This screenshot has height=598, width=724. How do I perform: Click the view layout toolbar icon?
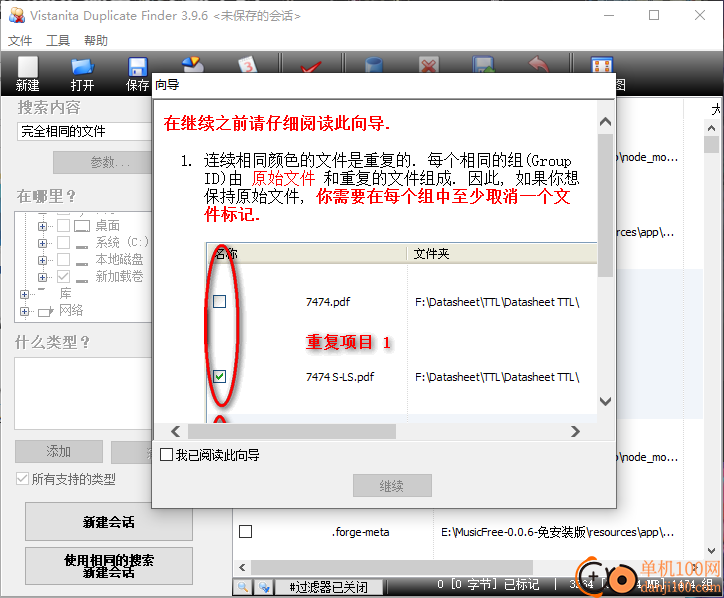tap(602, 65)
